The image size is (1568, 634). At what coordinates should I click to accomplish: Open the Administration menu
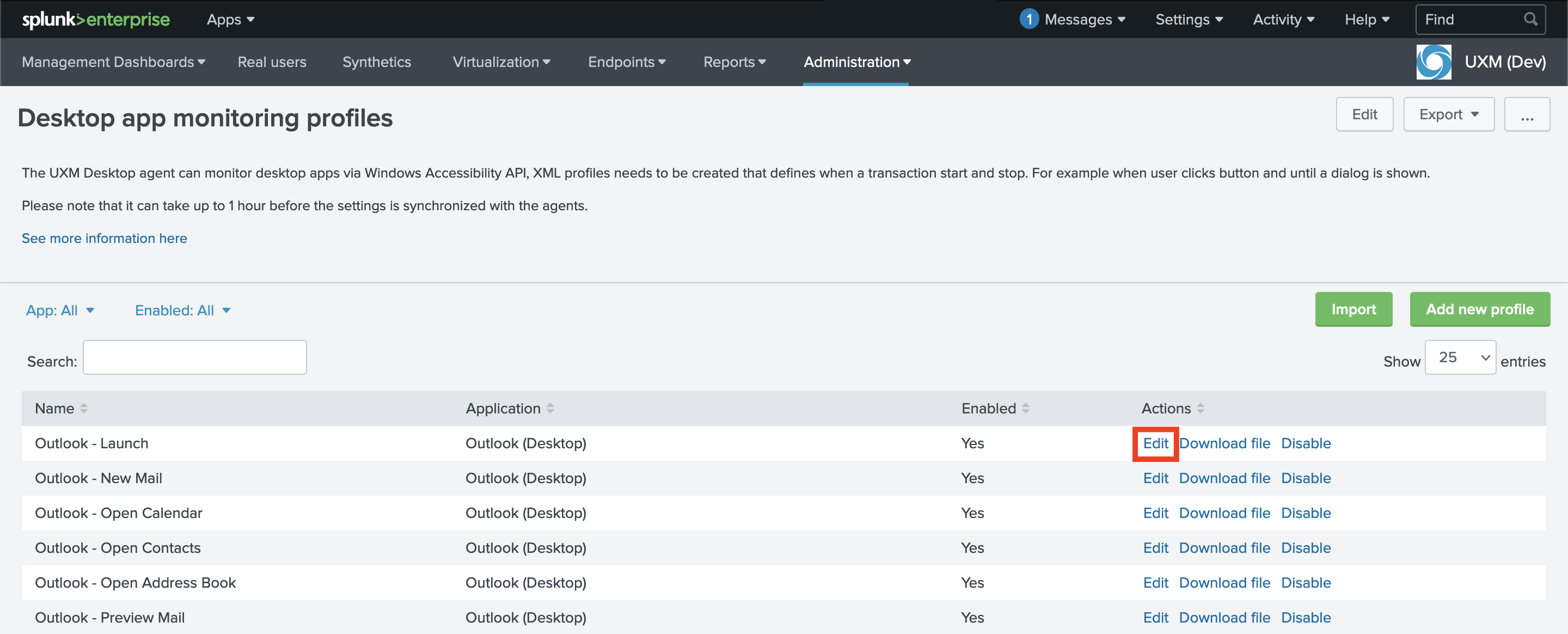click(856, 62)
